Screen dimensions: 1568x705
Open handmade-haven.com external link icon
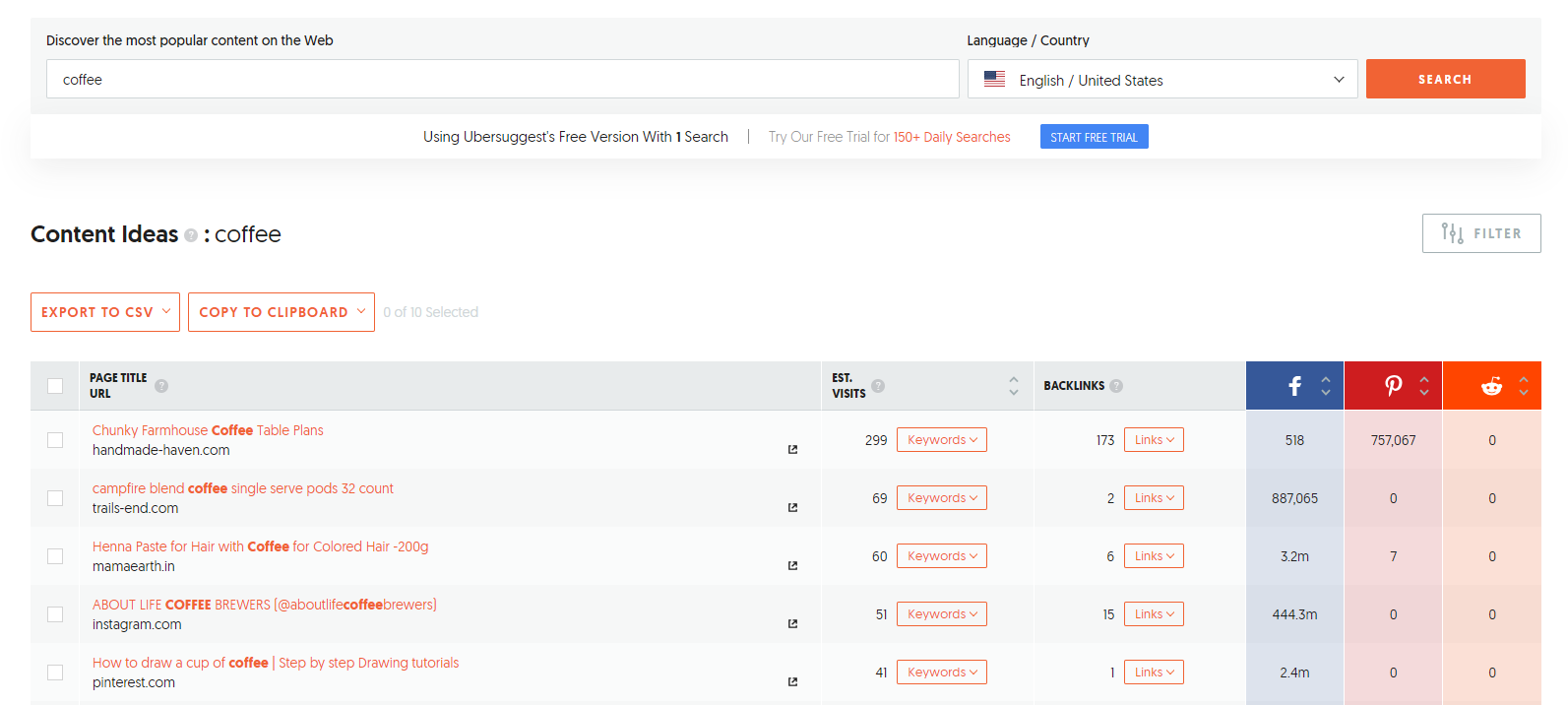coord(792,450)
